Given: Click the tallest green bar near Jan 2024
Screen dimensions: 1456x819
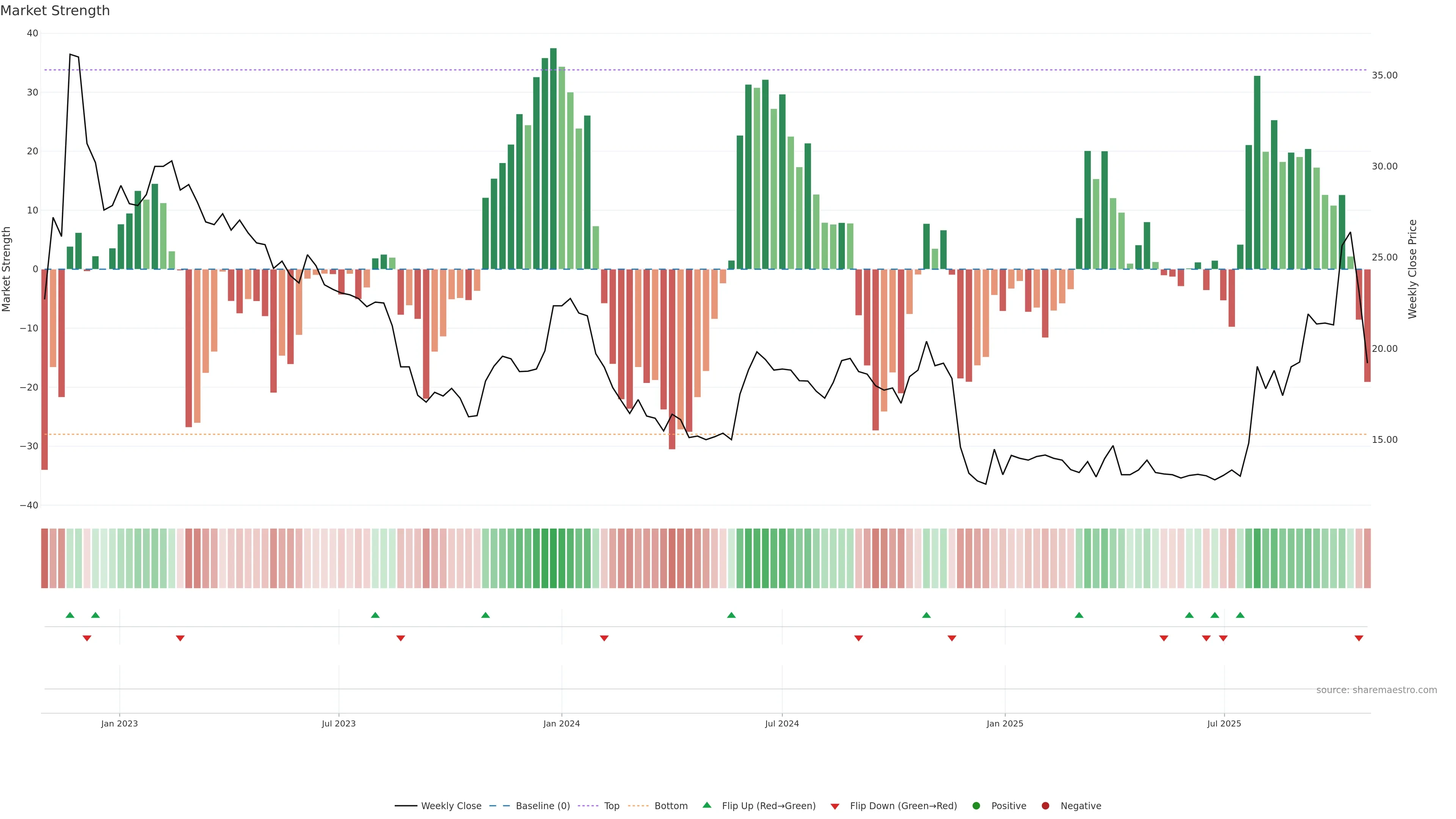Looking at the screenshot, I should [553, 158].
